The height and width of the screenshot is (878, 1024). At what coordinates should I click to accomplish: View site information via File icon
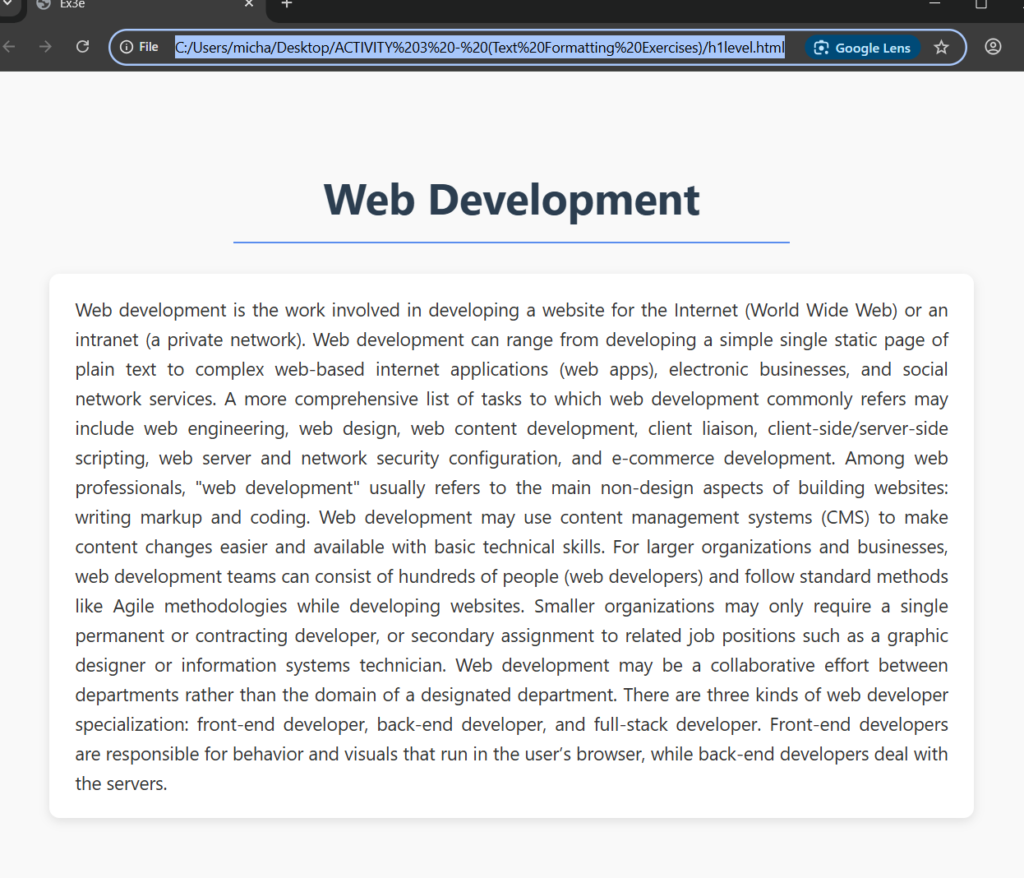pos(139,47)
